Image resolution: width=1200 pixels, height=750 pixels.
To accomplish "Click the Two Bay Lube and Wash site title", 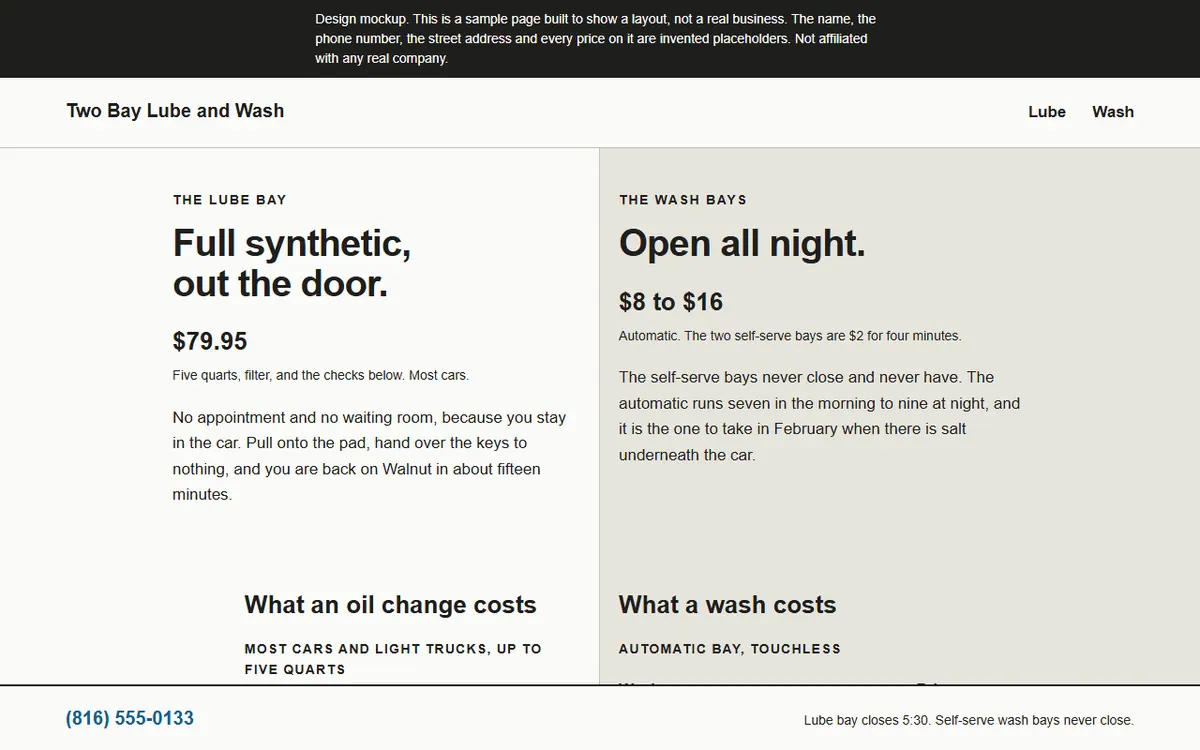I will pyautogui.click(x=175, y=111).
